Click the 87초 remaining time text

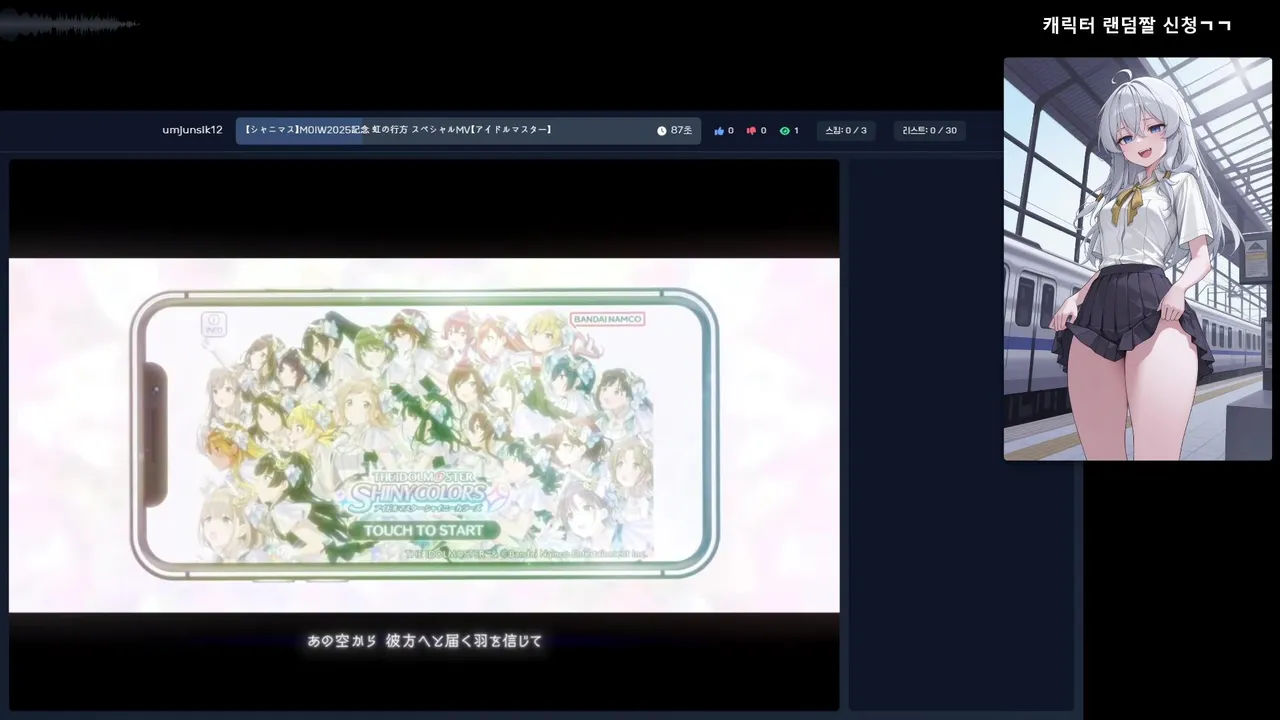click(x=681, y=131)
